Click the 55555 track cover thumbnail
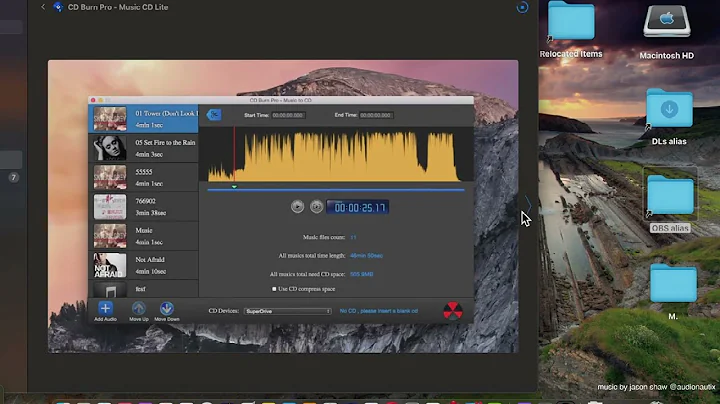 pyautogui.click(x=110, y=177)
